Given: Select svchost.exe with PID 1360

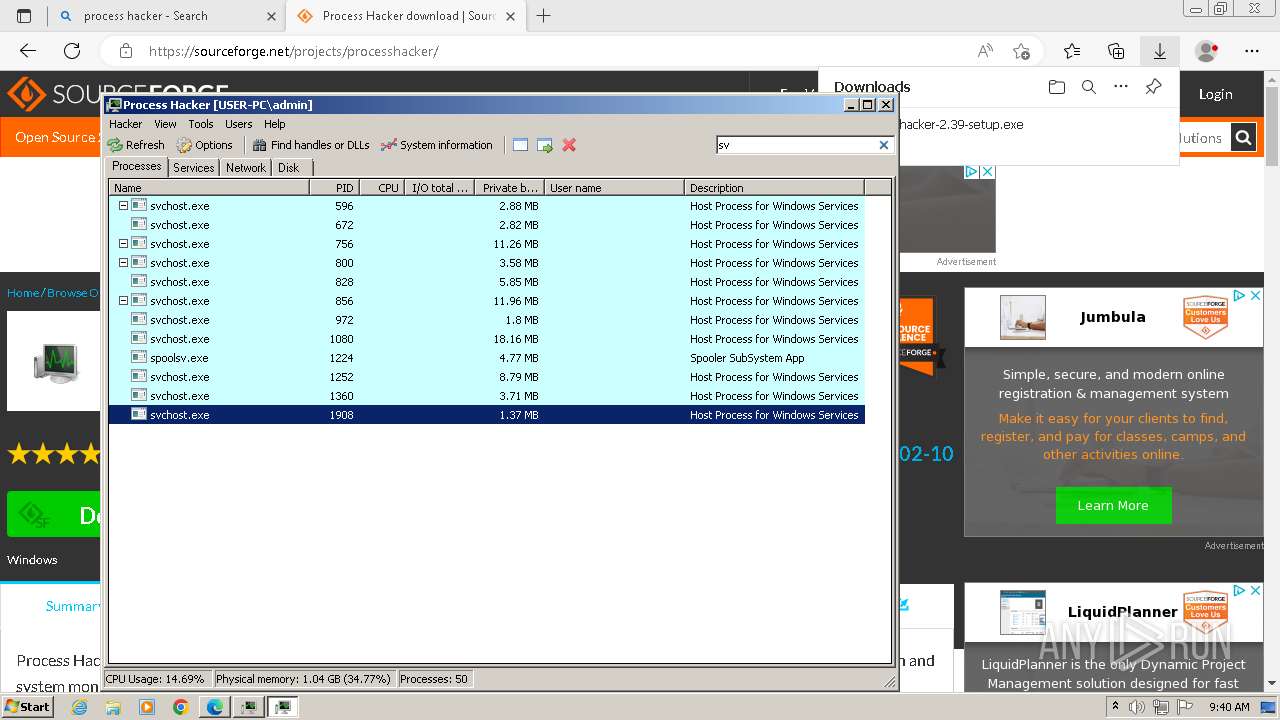Looking at the screenshot, I should point(486,396).
